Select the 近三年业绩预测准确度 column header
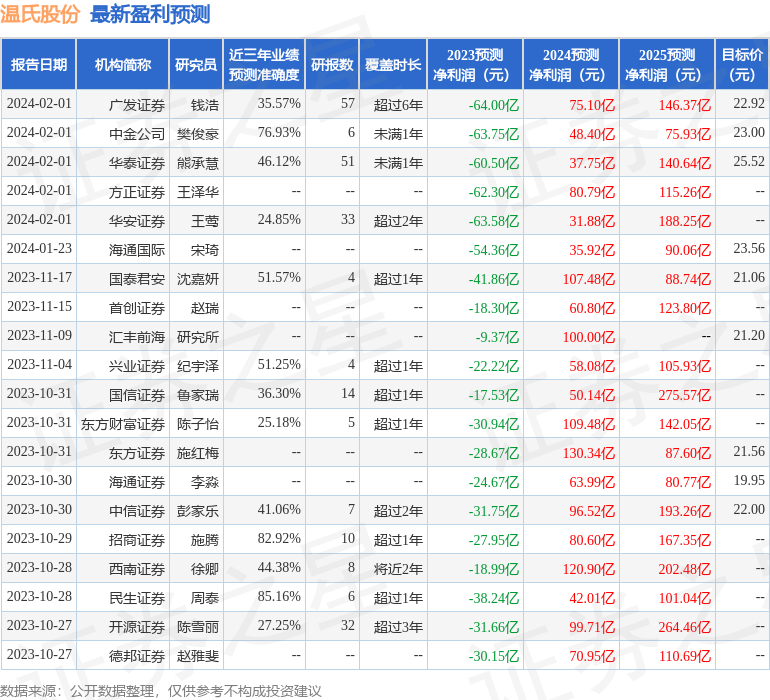This screenshot has width=770, height=700. pos(264,64)
